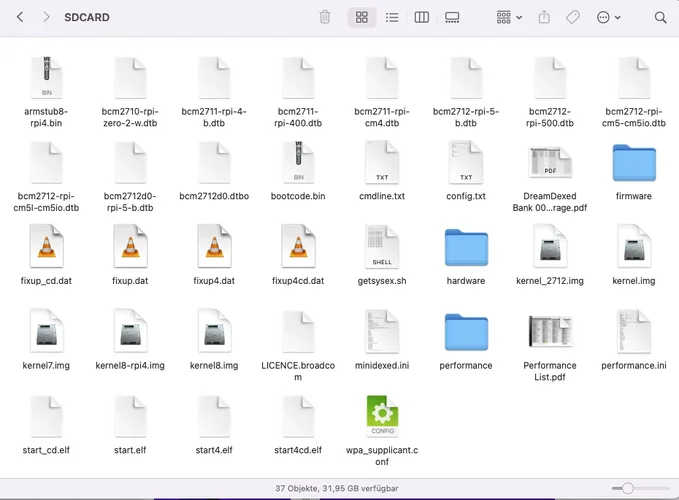679x500 pixels.
Task: Switch to list view
Action: 392,17
